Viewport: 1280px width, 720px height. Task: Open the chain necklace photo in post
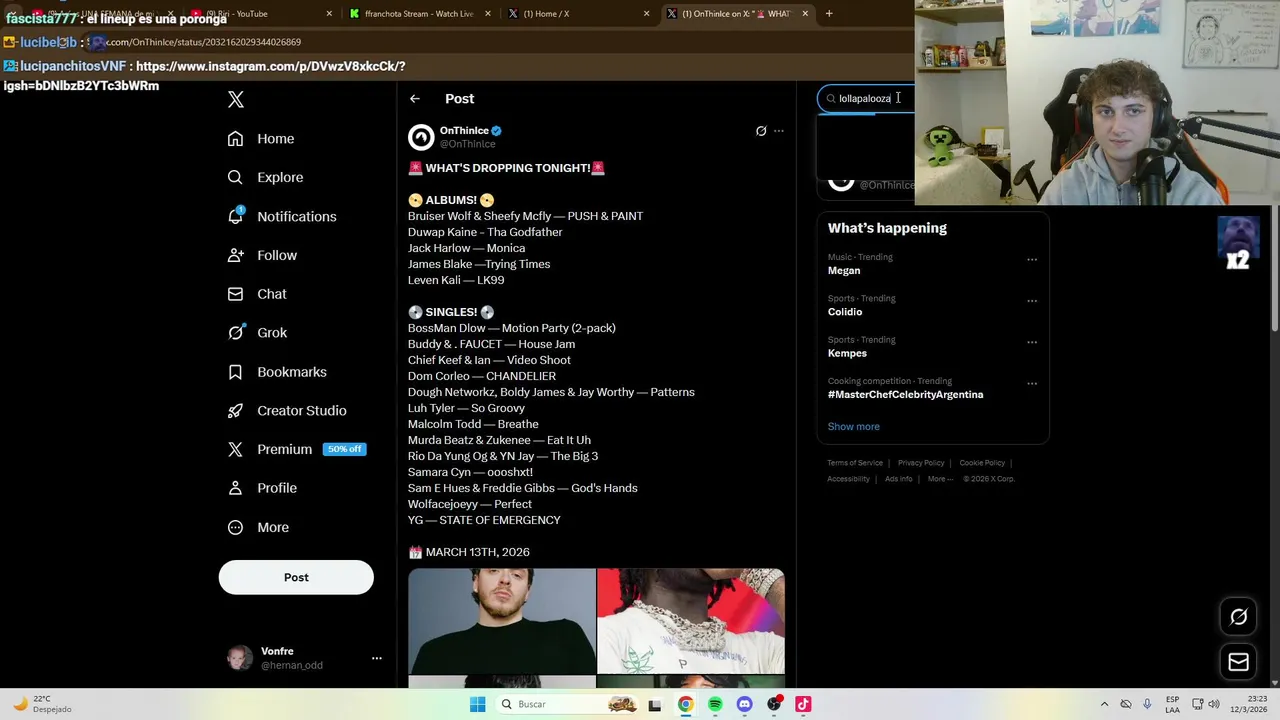pos(691,621)
